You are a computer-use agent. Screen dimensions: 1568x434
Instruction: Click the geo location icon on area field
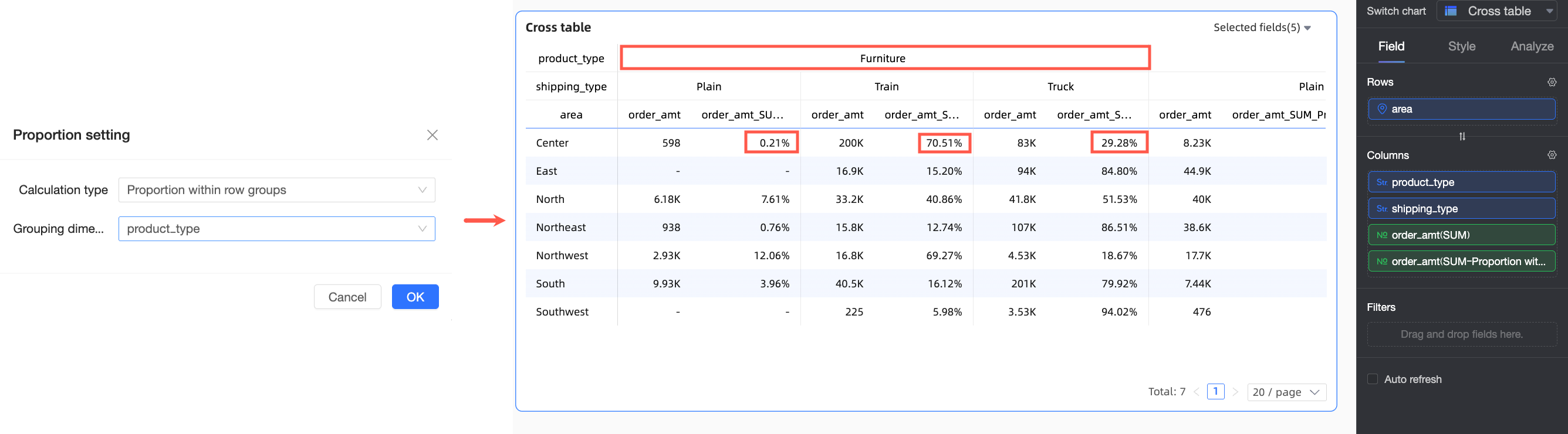coord(1382,110)
